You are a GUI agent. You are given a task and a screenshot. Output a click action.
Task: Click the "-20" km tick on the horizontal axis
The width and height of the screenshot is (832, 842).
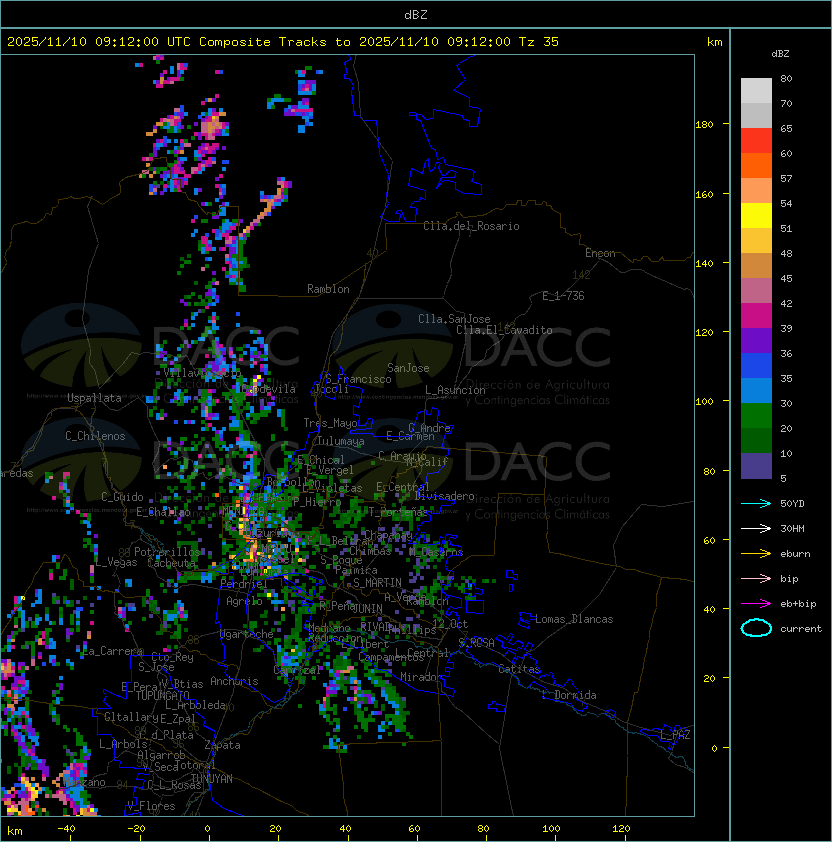pyautogui.click(x=136, y=829)
